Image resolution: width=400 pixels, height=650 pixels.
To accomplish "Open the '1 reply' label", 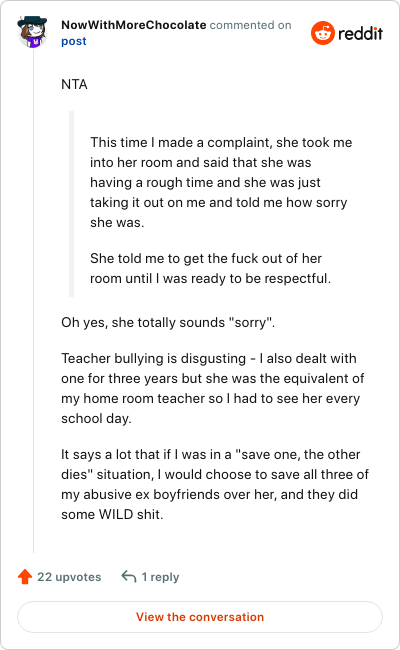I will click(160, 577).
